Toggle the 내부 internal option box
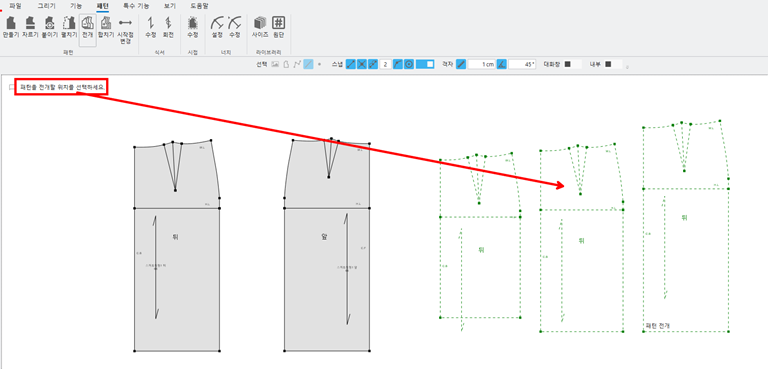Viewport: 768px width, 369px height. pos(608,64)
